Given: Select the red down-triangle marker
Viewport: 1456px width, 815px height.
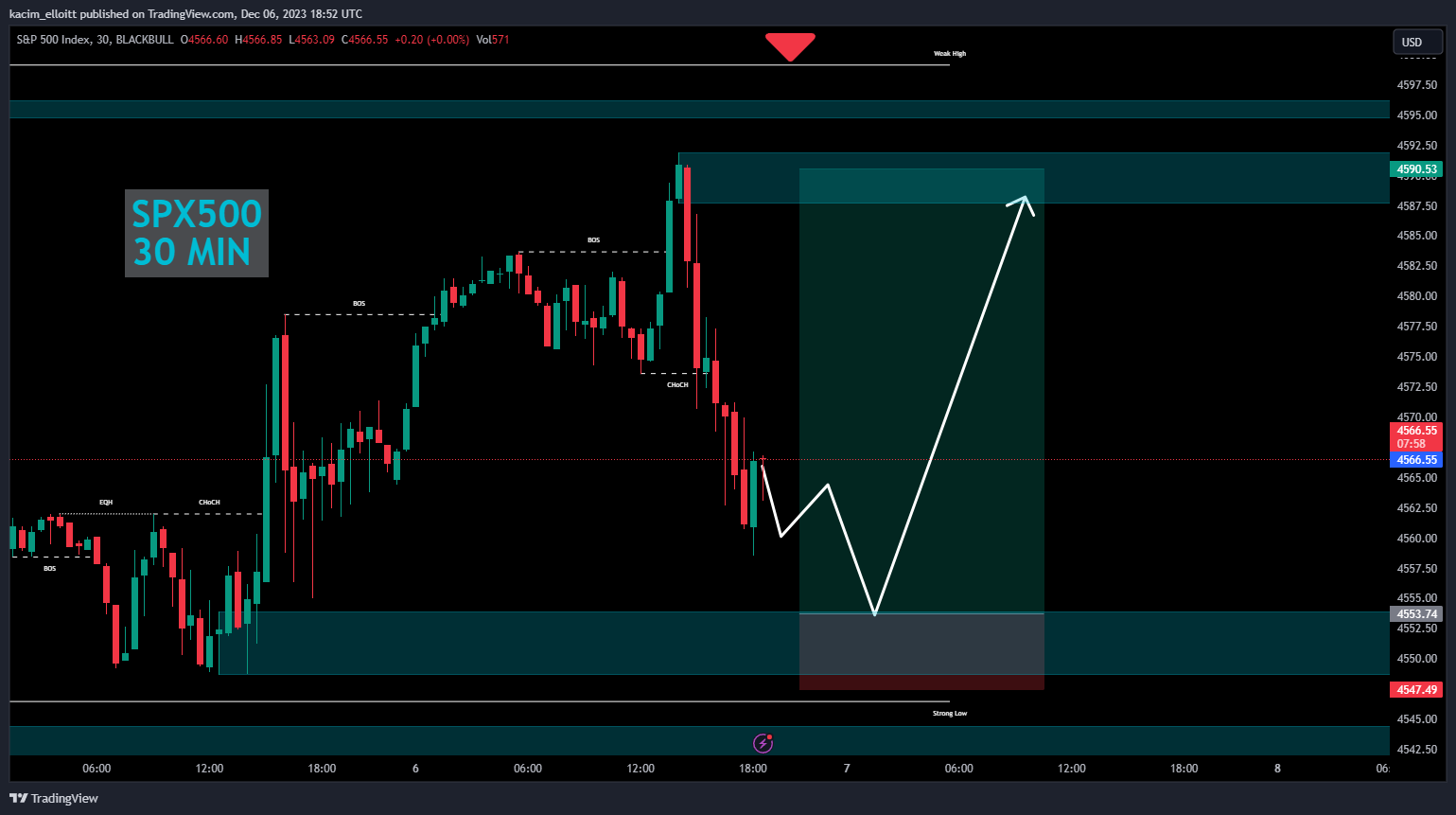Looking at the screenshot, I should point(790,47).
